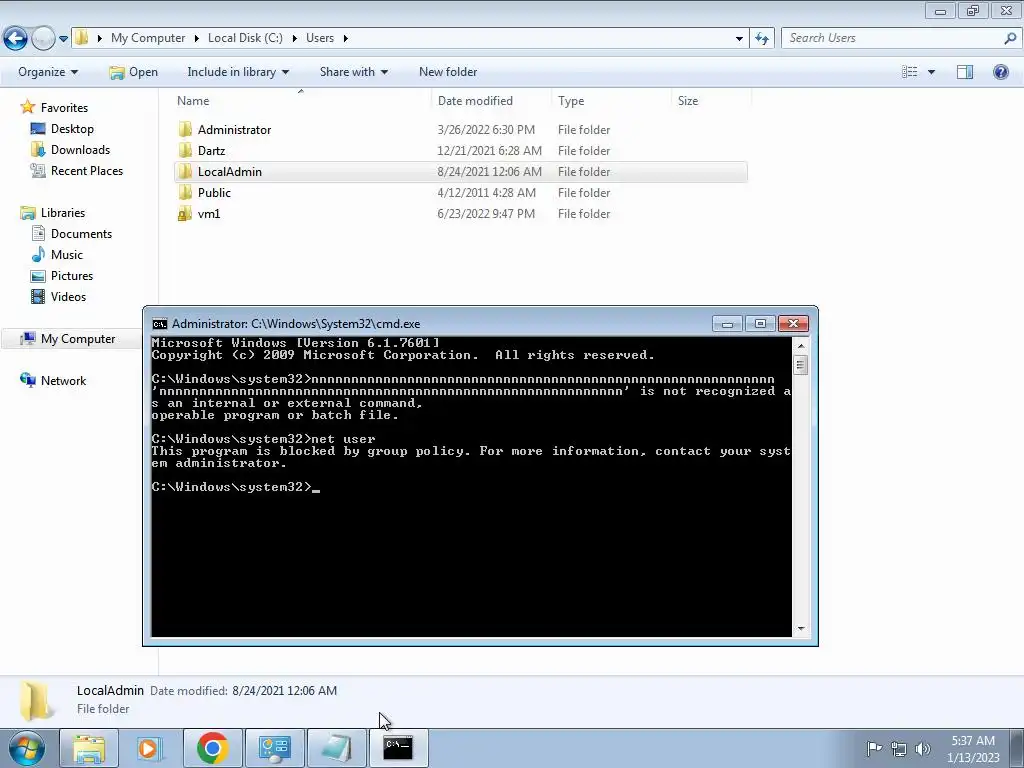Viewport: 1024px width, 768px height.
Task: Click the cmd.exe title bar icon
Action: (159, 324)
